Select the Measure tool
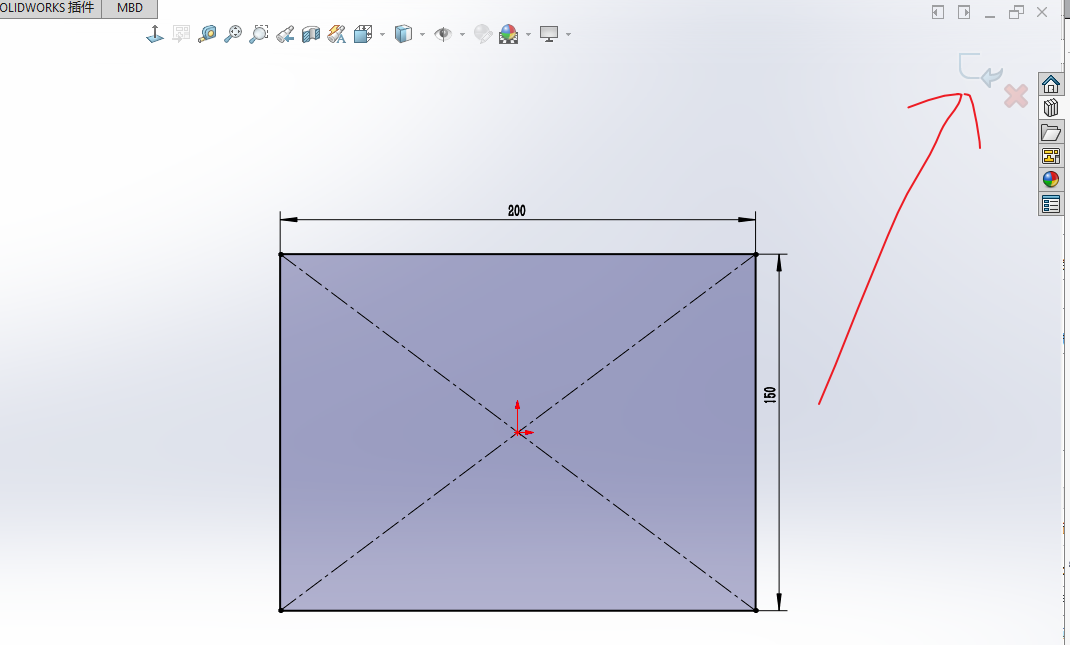1070x645 pixels. [x=205, y=33]
